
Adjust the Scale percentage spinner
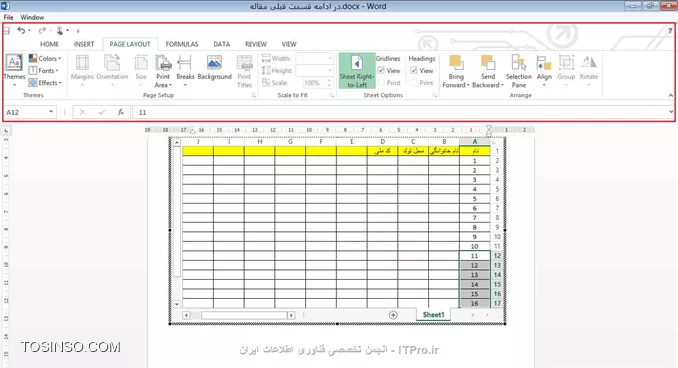[x=329, y=82]
